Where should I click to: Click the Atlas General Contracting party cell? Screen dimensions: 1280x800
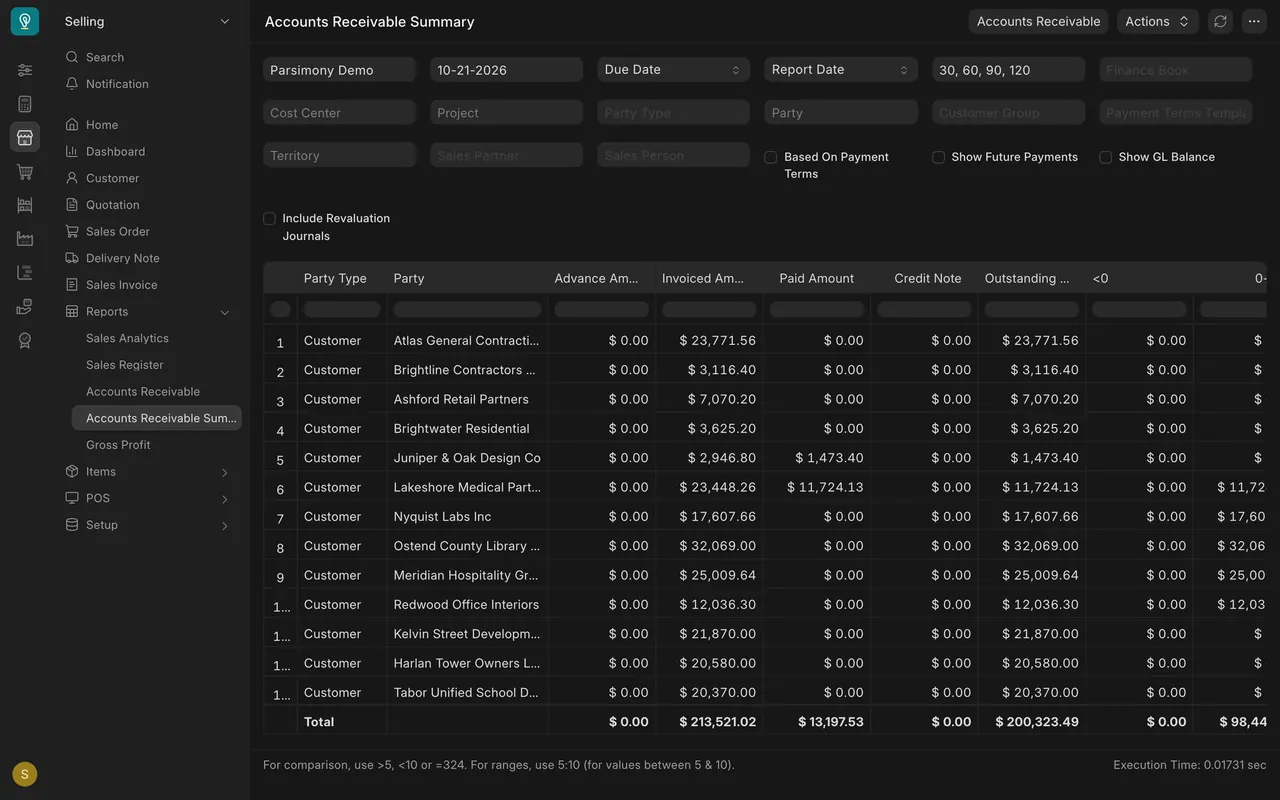tap(467, 340)
